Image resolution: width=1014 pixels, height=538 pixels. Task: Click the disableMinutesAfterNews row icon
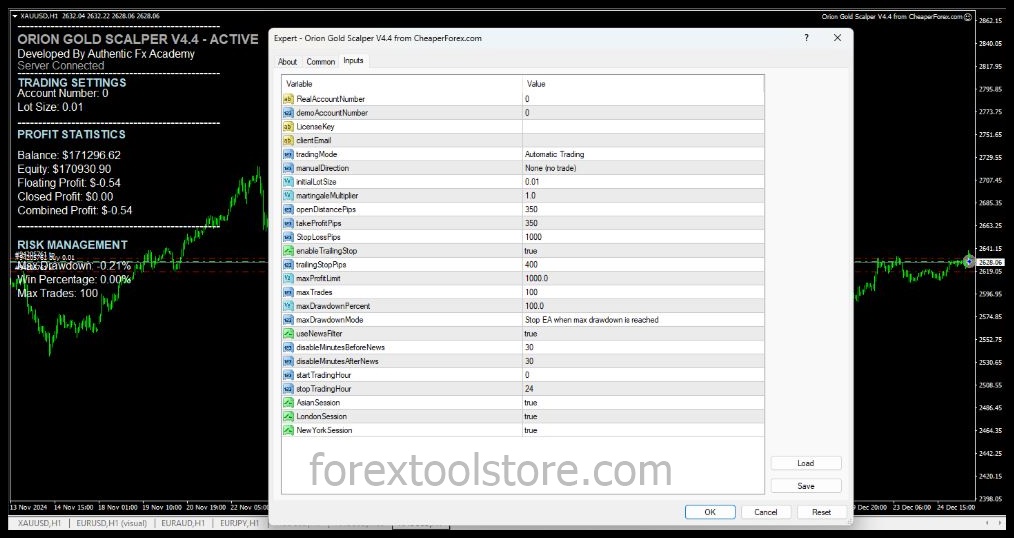[288, 361]
